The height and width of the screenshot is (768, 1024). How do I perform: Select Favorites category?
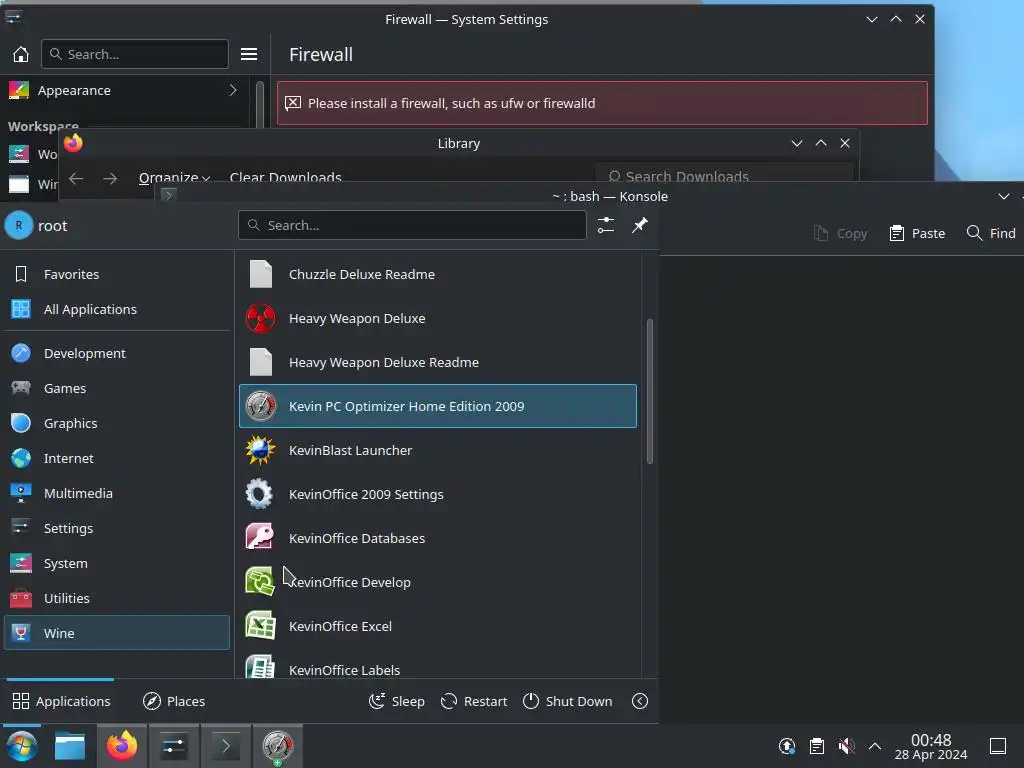117,274
